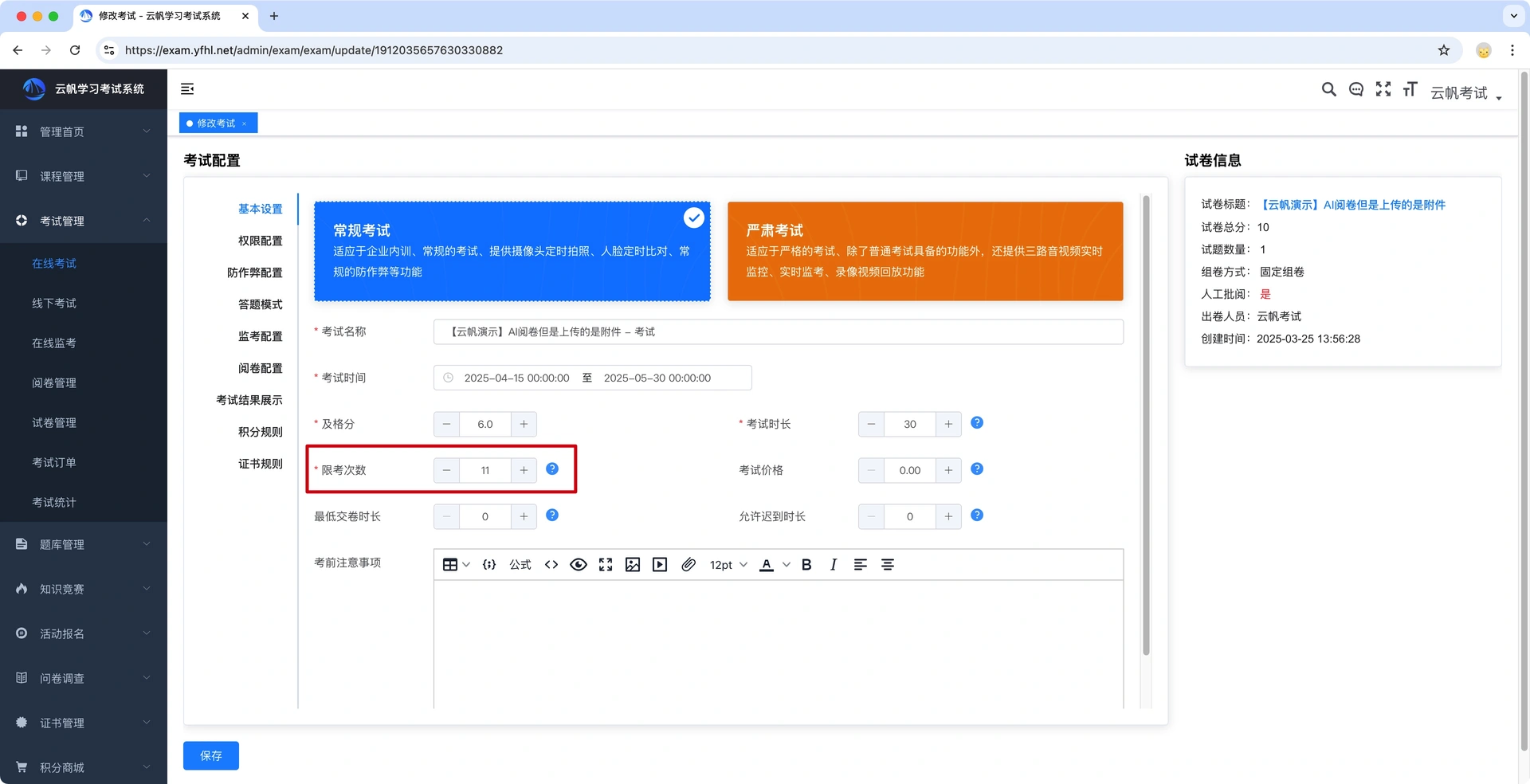Image resolution: width=1530 pixels, height=784 pixels.
Task: Open the font size adjustment icon
Action: (x=1410, y=89)
